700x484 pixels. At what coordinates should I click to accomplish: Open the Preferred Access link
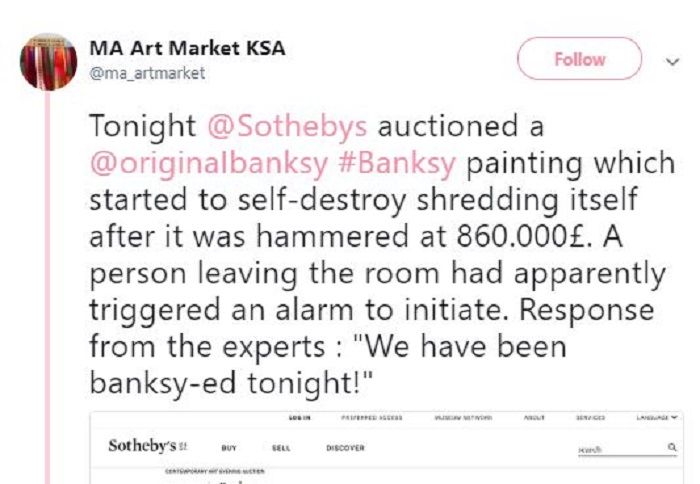(x=372, y=417)
